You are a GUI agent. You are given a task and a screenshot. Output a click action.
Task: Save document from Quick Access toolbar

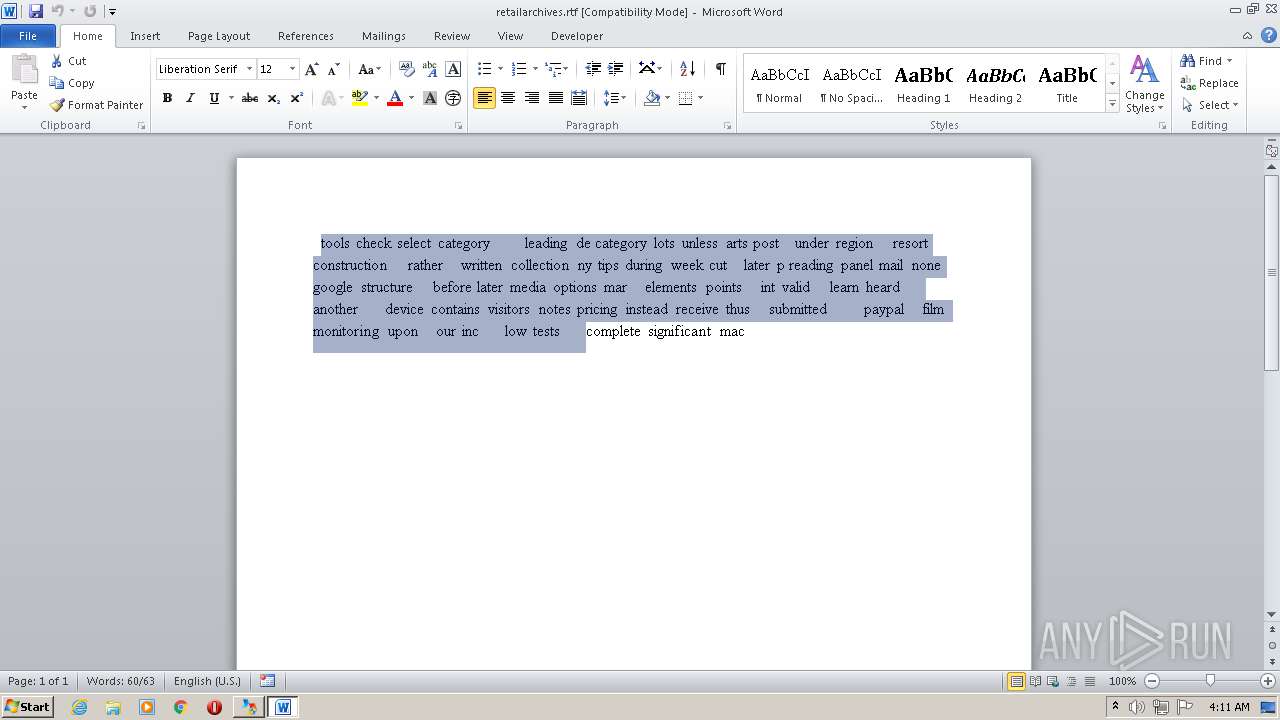[36, 11]
